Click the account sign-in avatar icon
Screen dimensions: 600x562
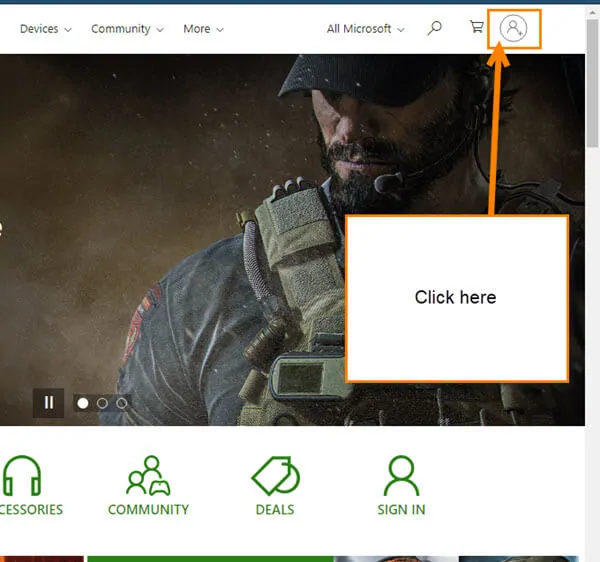coord(513,28)
